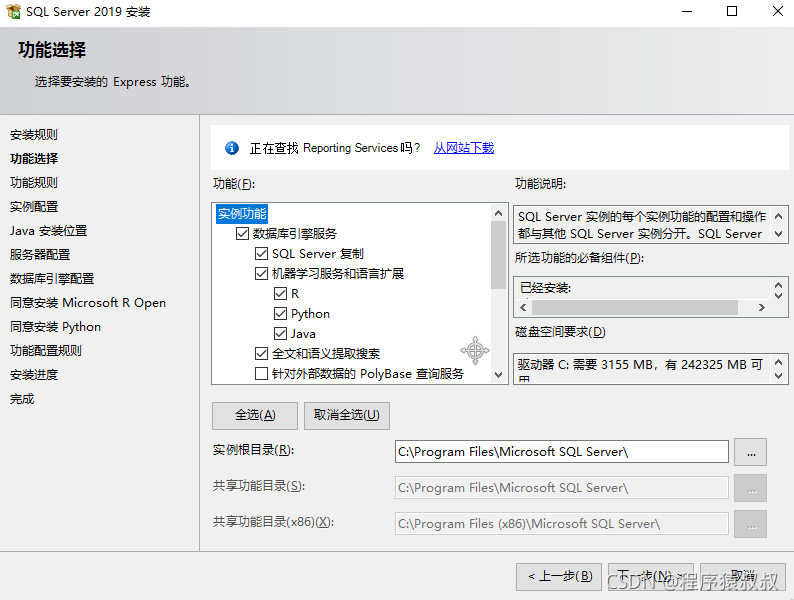Toggle the 数据库引擎服务 checkbox
Screen dimensions: 794x600
click(x=243, y=233)
